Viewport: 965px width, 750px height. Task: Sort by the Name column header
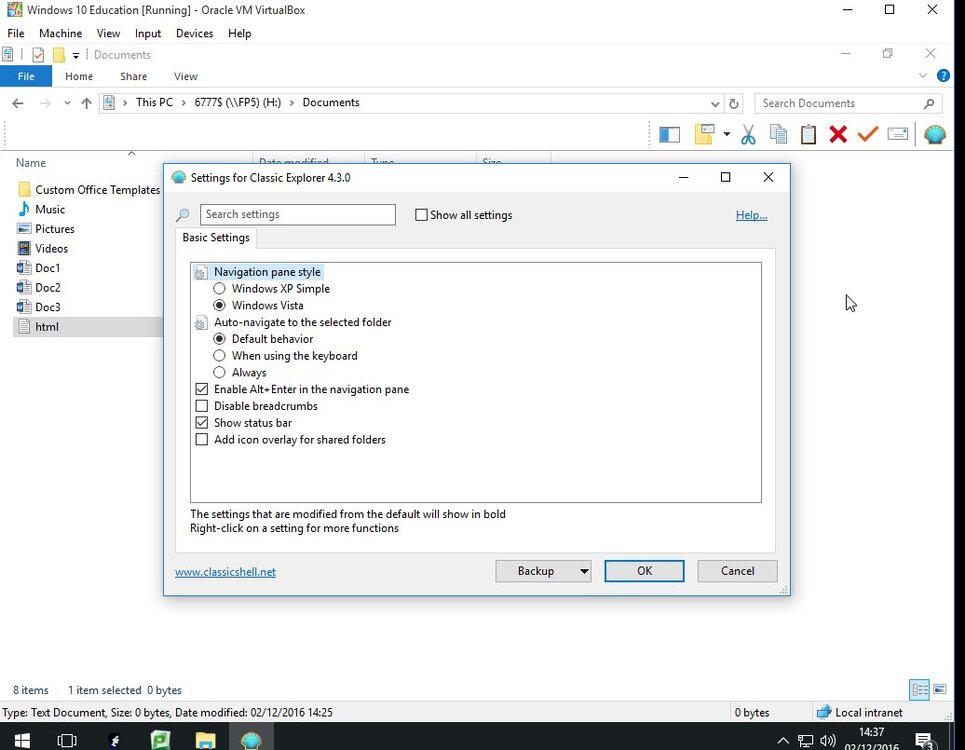click(x=31, y=163)
